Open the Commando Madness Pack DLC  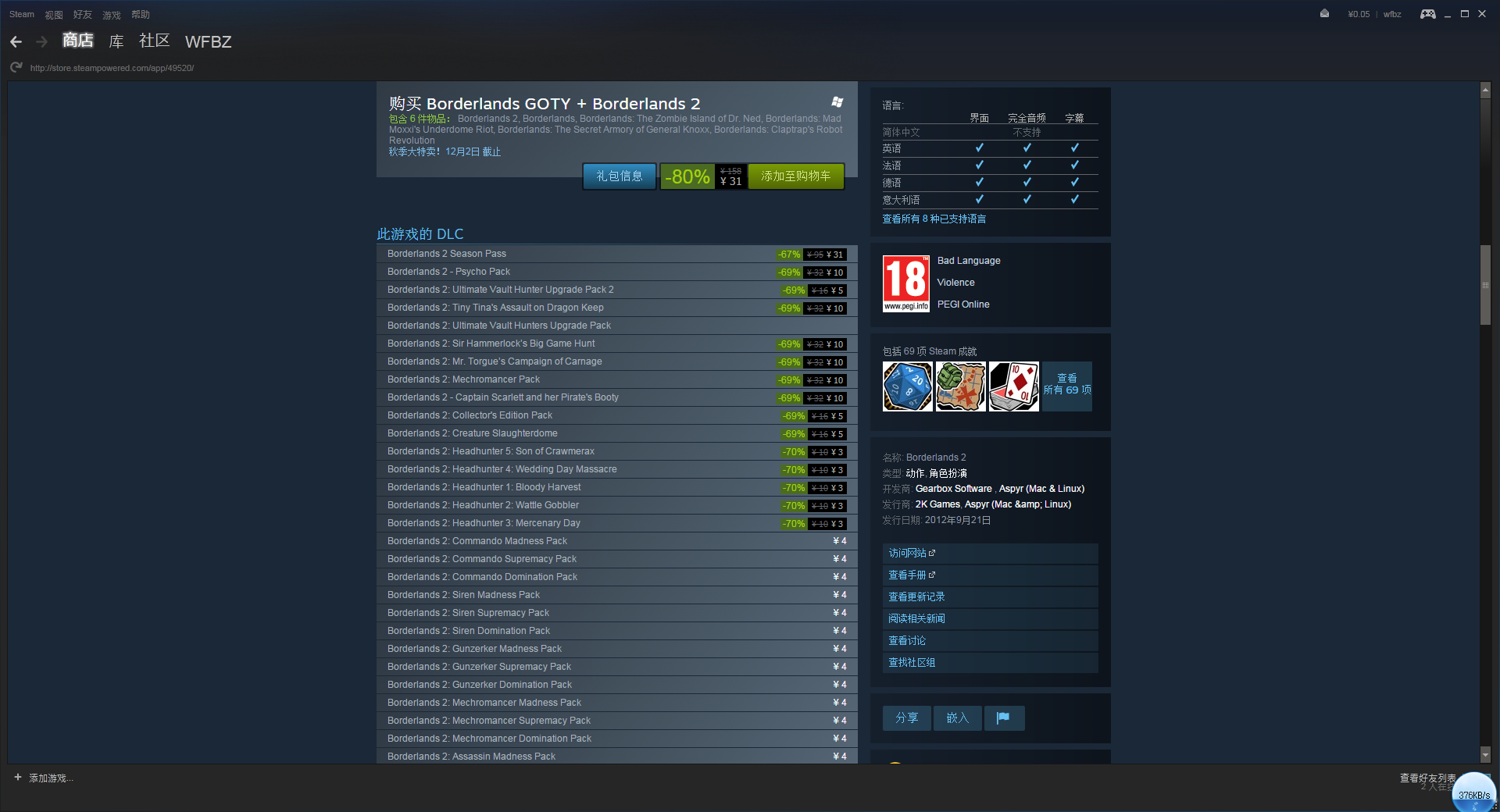617,541
